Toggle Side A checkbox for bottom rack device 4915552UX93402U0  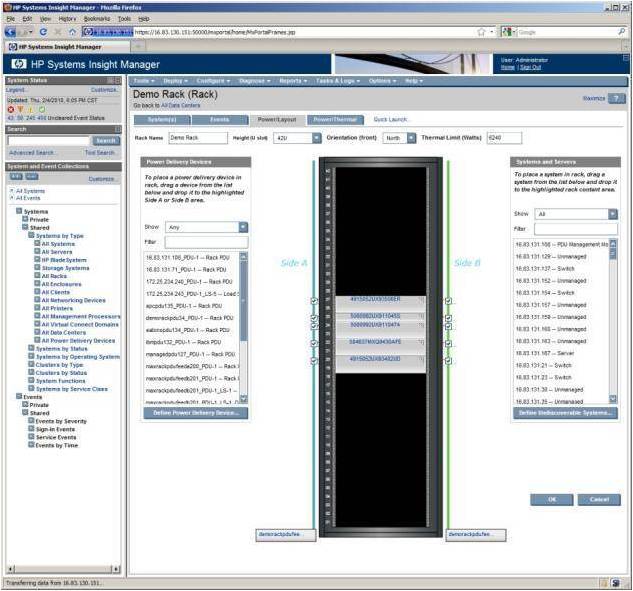[x=314, y=360]
